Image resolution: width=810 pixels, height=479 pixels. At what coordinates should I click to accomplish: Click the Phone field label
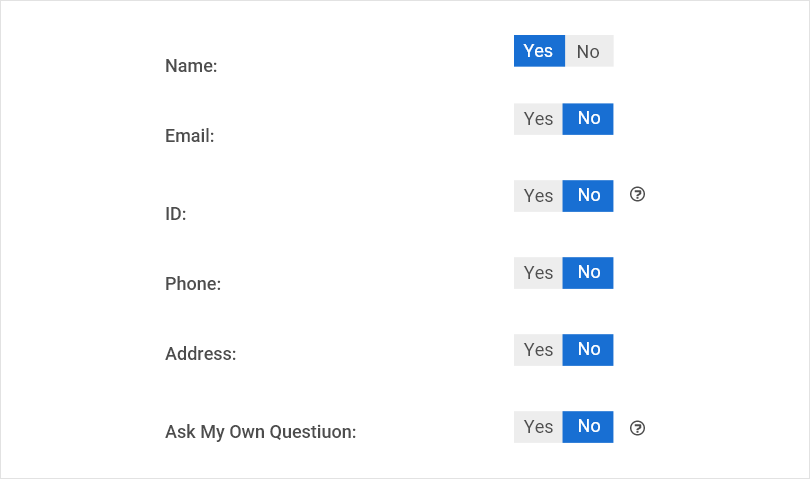193,284
